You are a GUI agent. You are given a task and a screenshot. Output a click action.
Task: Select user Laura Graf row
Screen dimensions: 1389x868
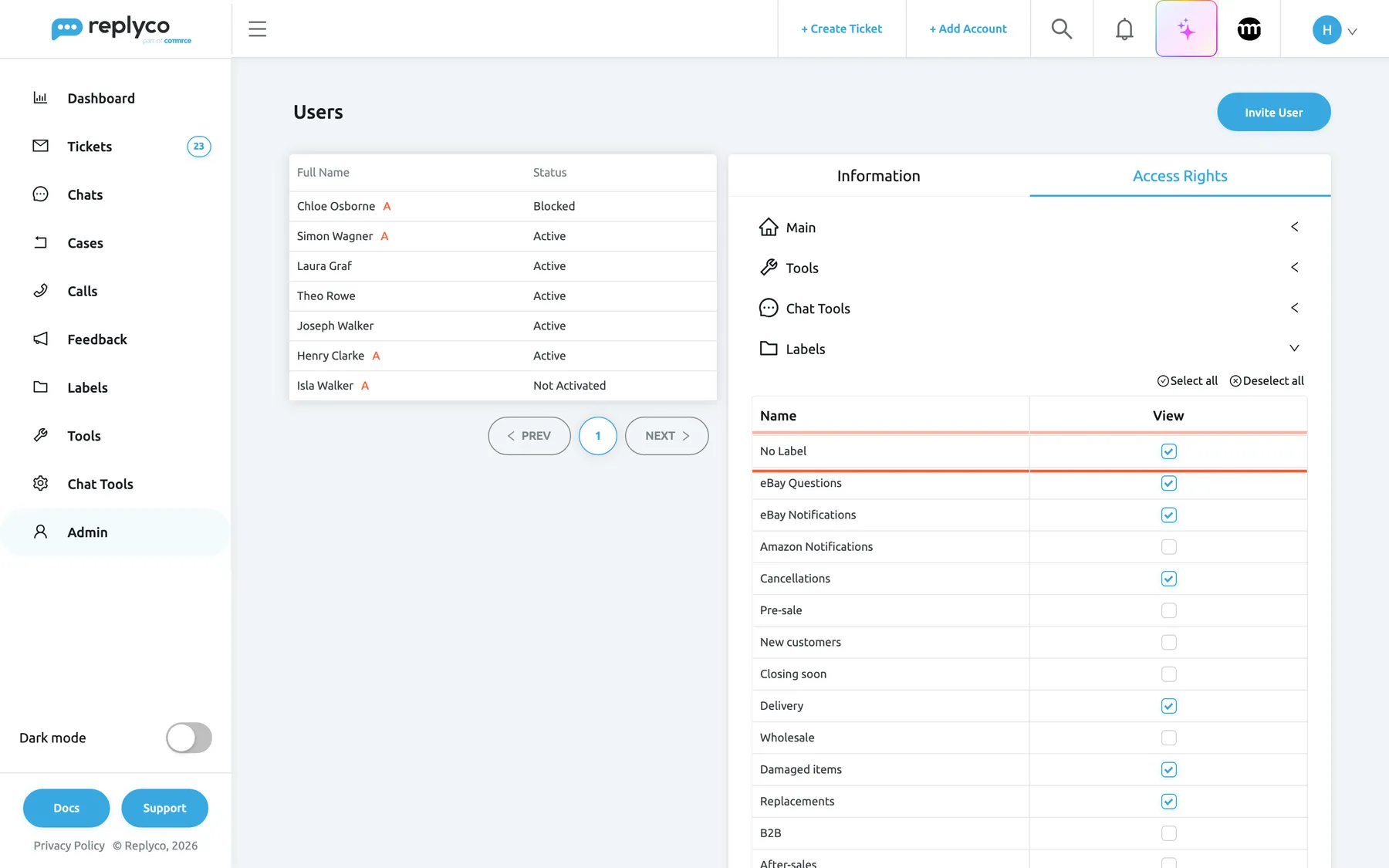click(502, 266)
